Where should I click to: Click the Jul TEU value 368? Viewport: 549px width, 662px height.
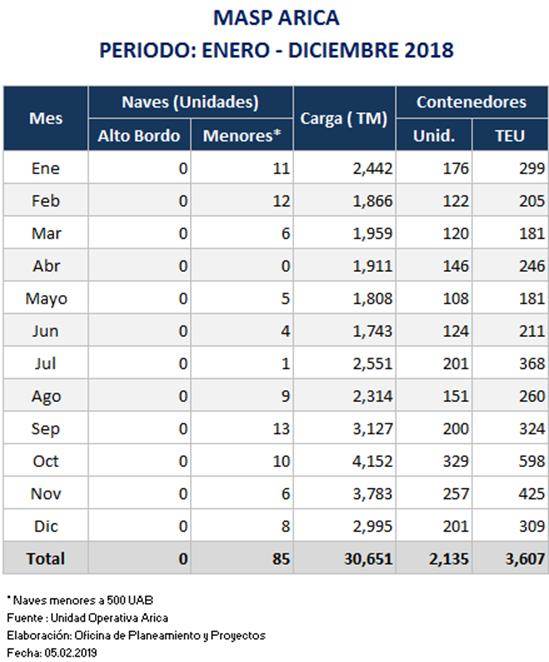[532, 364]
